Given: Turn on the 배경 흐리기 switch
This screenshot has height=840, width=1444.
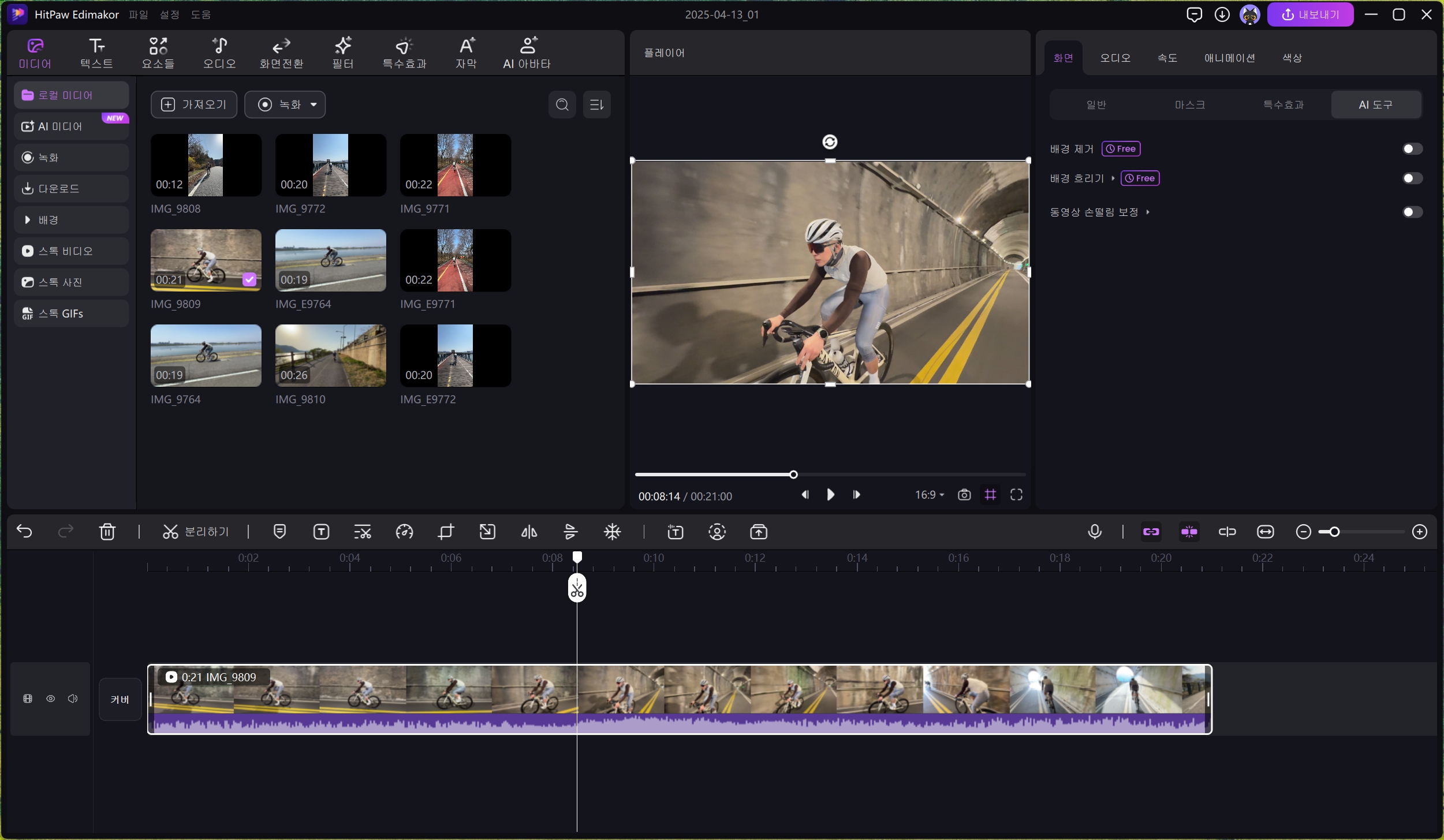Looking at the screenshot, I should pyautogui.click(x=1412, y=178).
